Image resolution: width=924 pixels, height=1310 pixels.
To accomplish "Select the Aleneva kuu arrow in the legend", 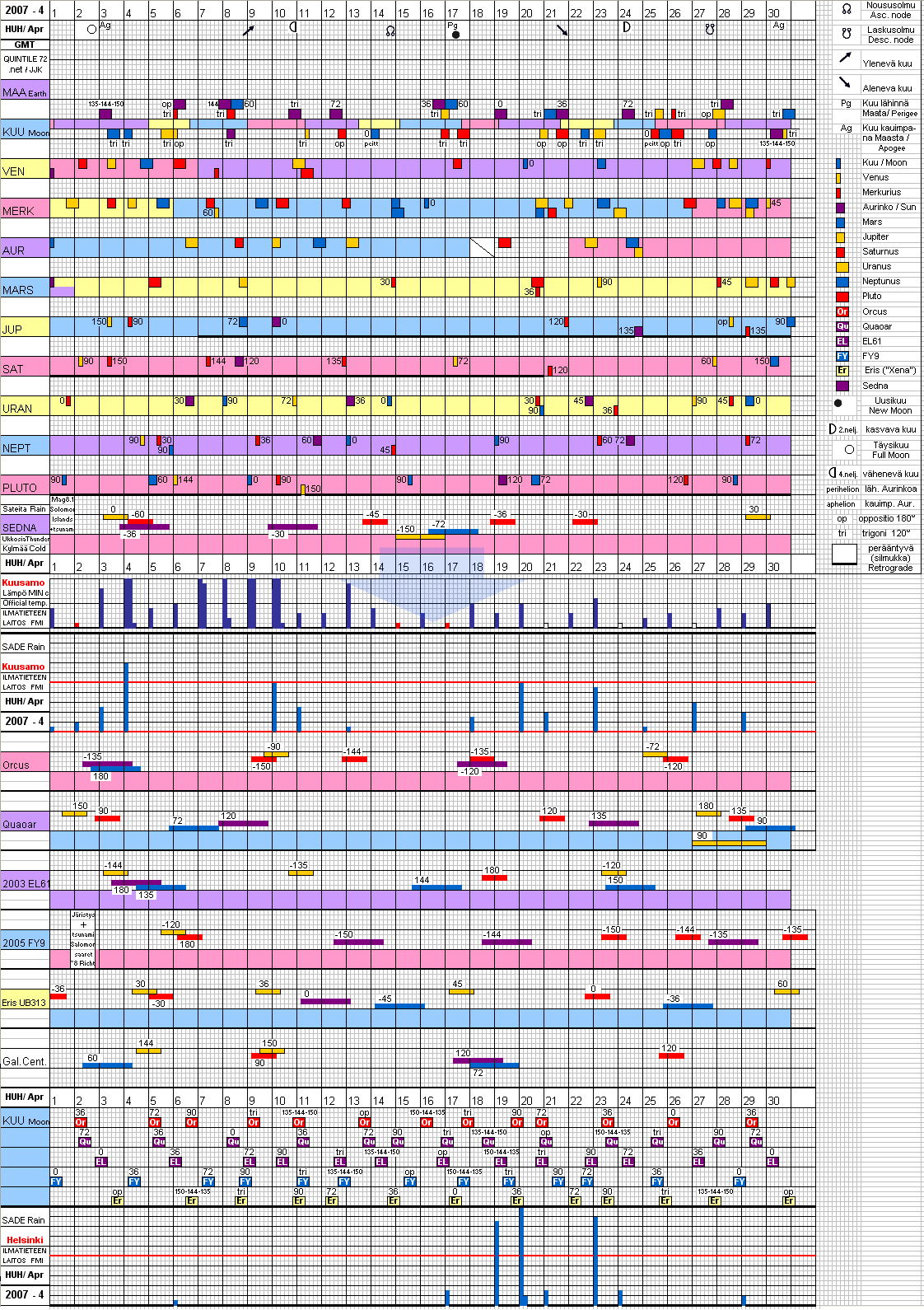I will pyautogui.click(x=845, y=82).
